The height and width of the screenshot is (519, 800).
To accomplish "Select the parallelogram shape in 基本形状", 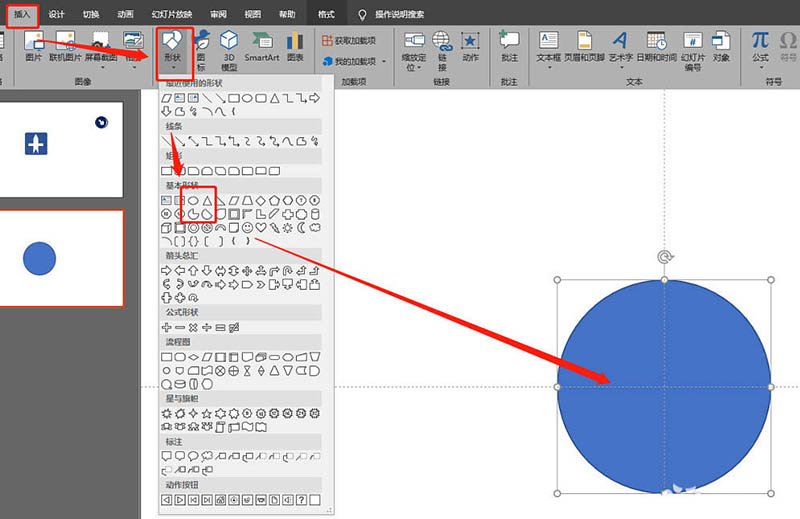I will coord(234,201).
